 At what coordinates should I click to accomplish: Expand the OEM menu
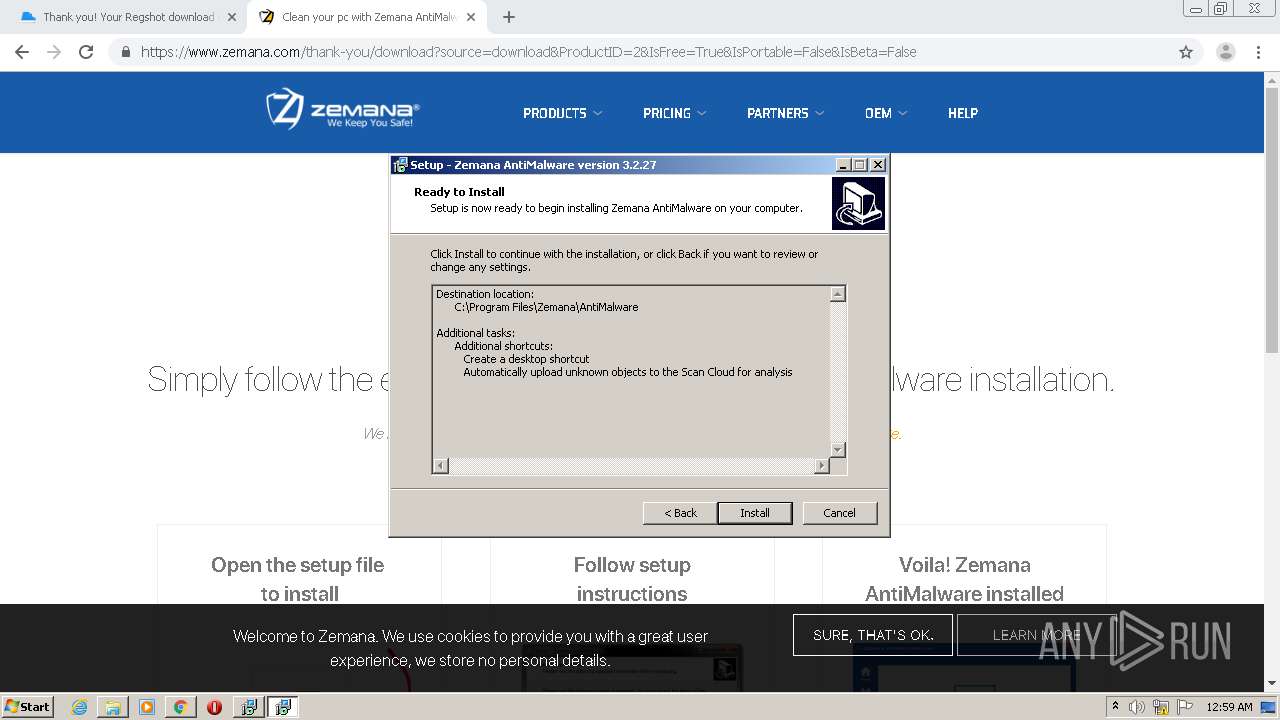click(886, 113)
